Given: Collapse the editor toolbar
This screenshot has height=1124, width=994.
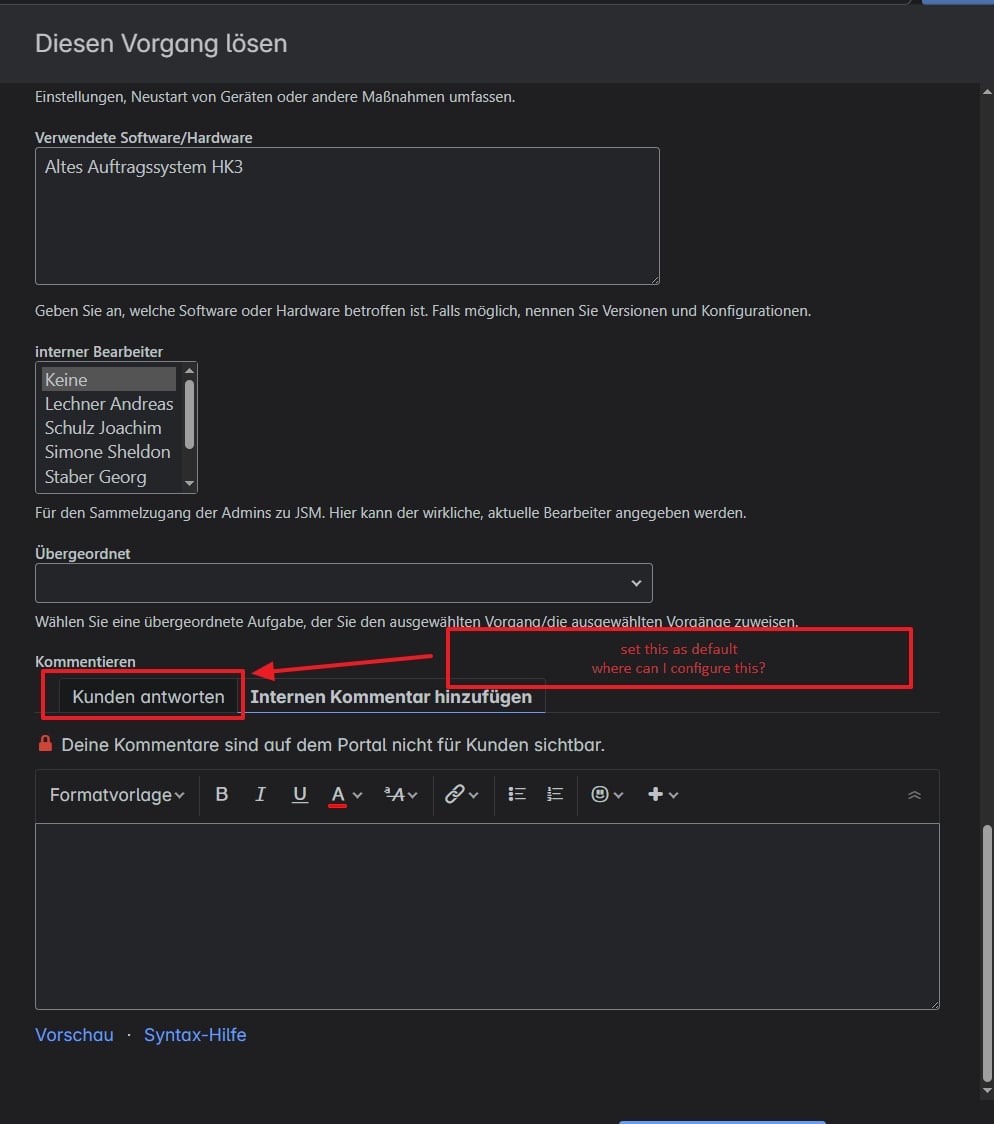Looking at the screenshot, I should (914, 795).
